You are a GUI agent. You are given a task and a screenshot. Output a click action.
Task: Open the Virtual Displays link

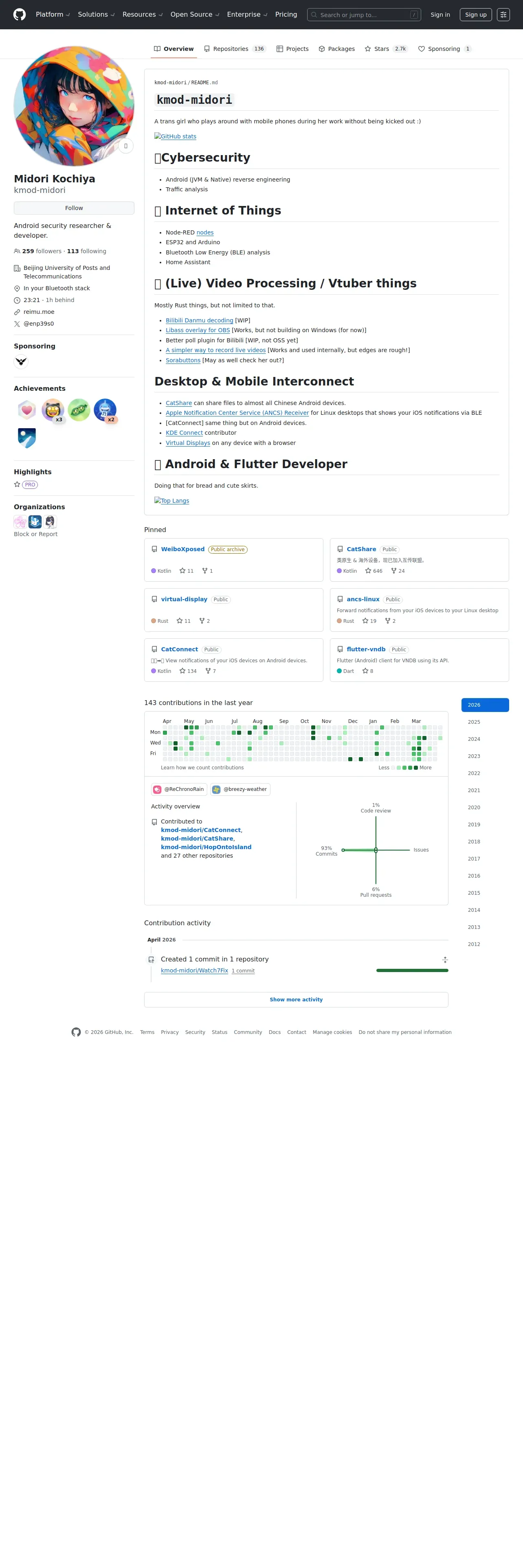click(188, 443)
